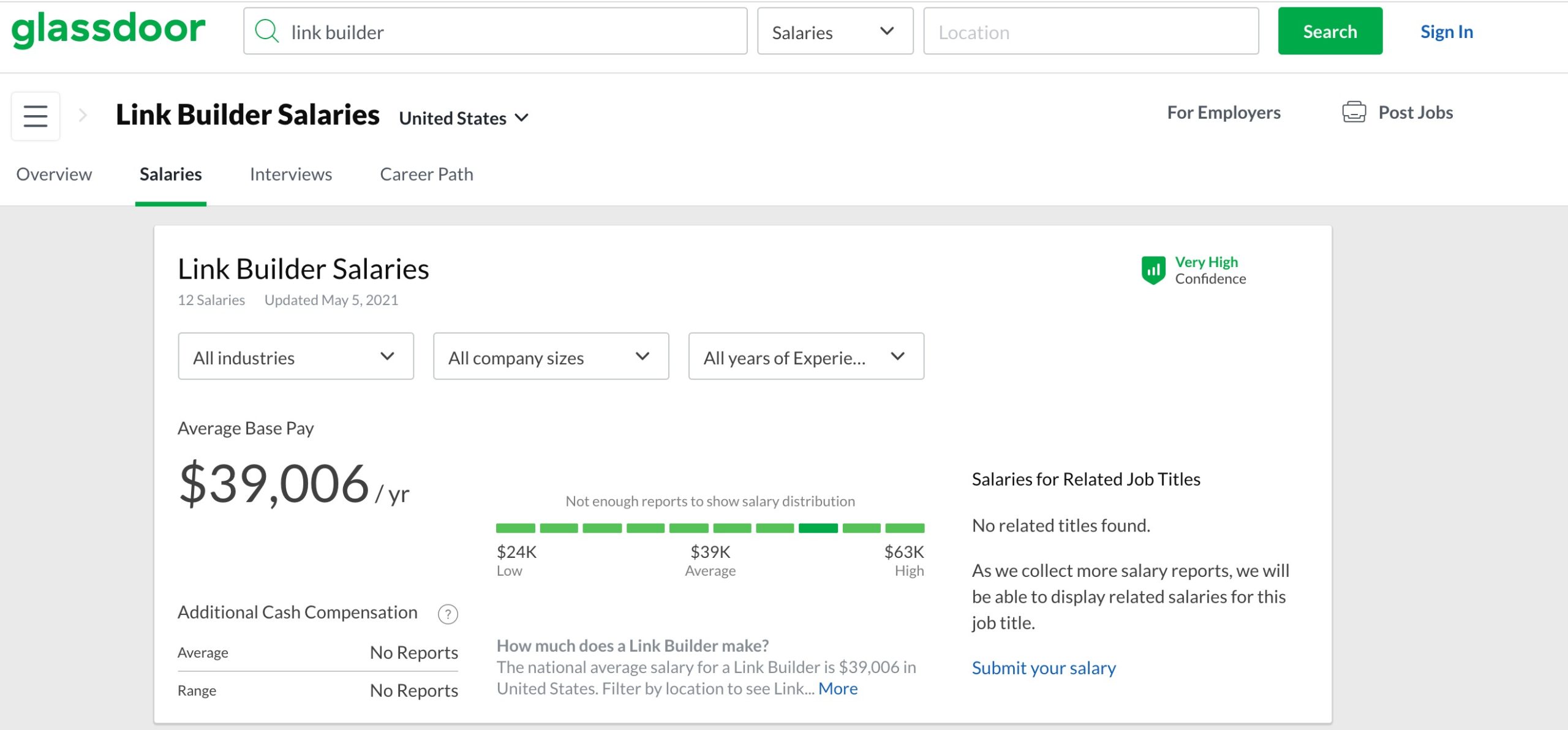Click the last salary bar segment above $63K

point(905,528)
